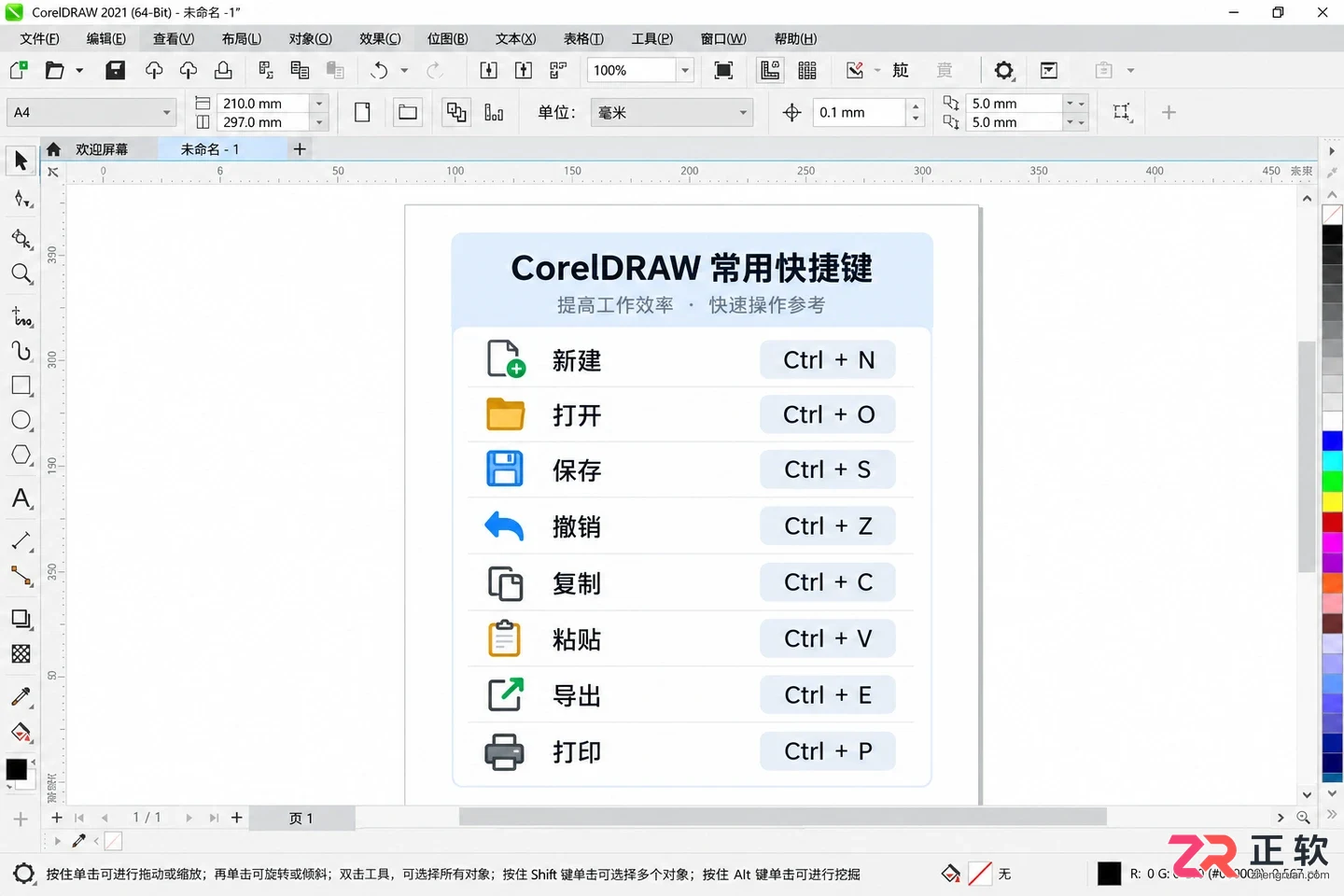
Task: Add a new document tab
Action: (x=300, y=149)
